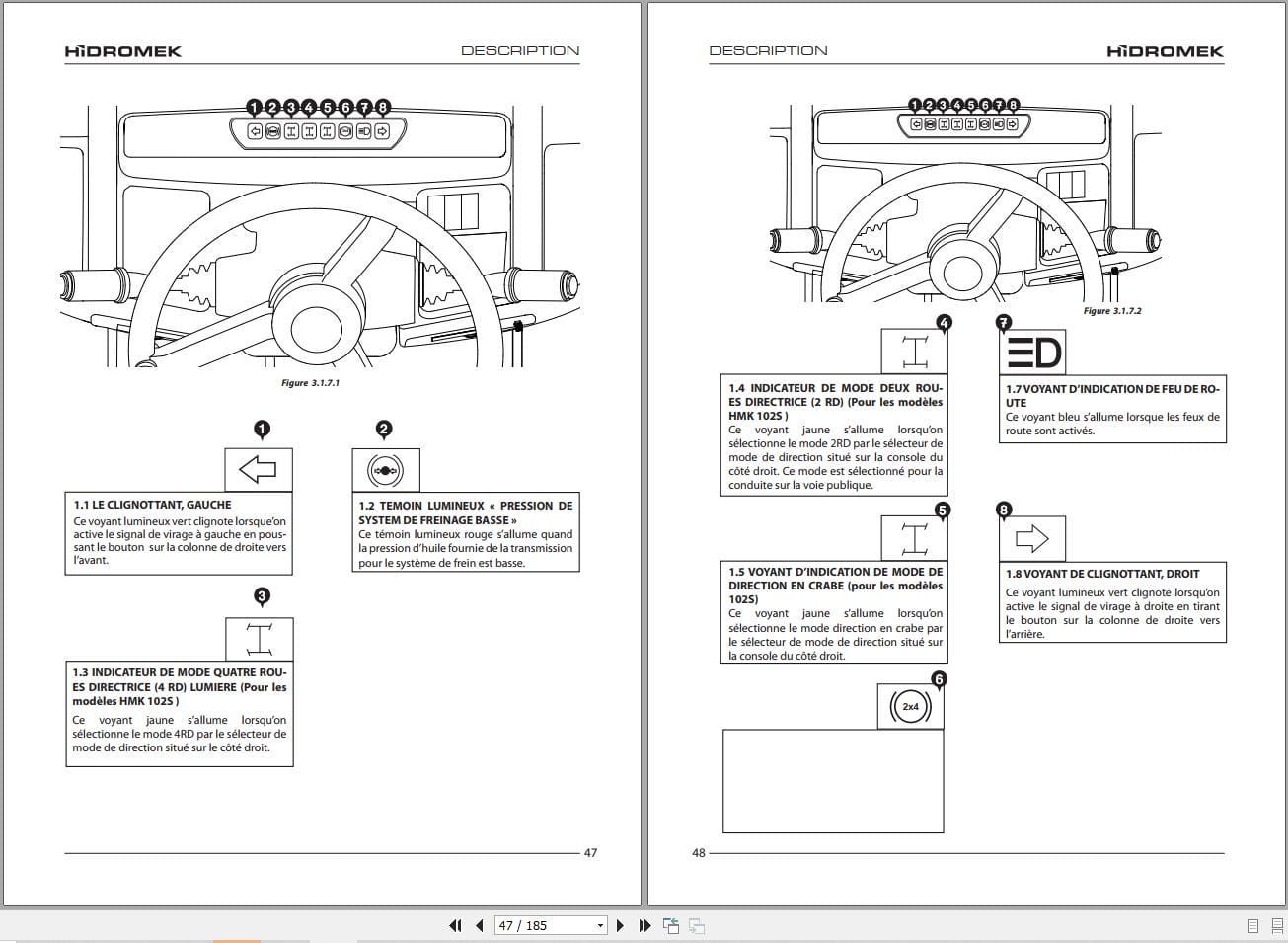Click the Figure 3.1.7.1 caption

click(310, 383)
